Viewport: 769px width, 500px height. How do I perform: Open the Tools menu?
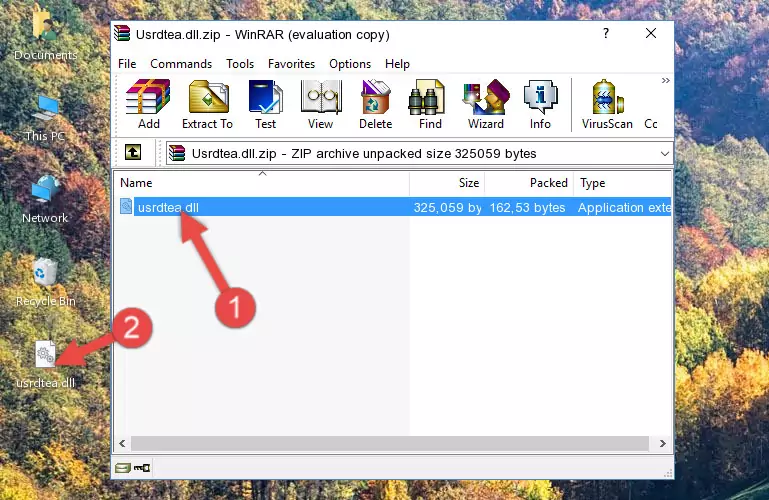pyautogui.click(x=240, y=64)
